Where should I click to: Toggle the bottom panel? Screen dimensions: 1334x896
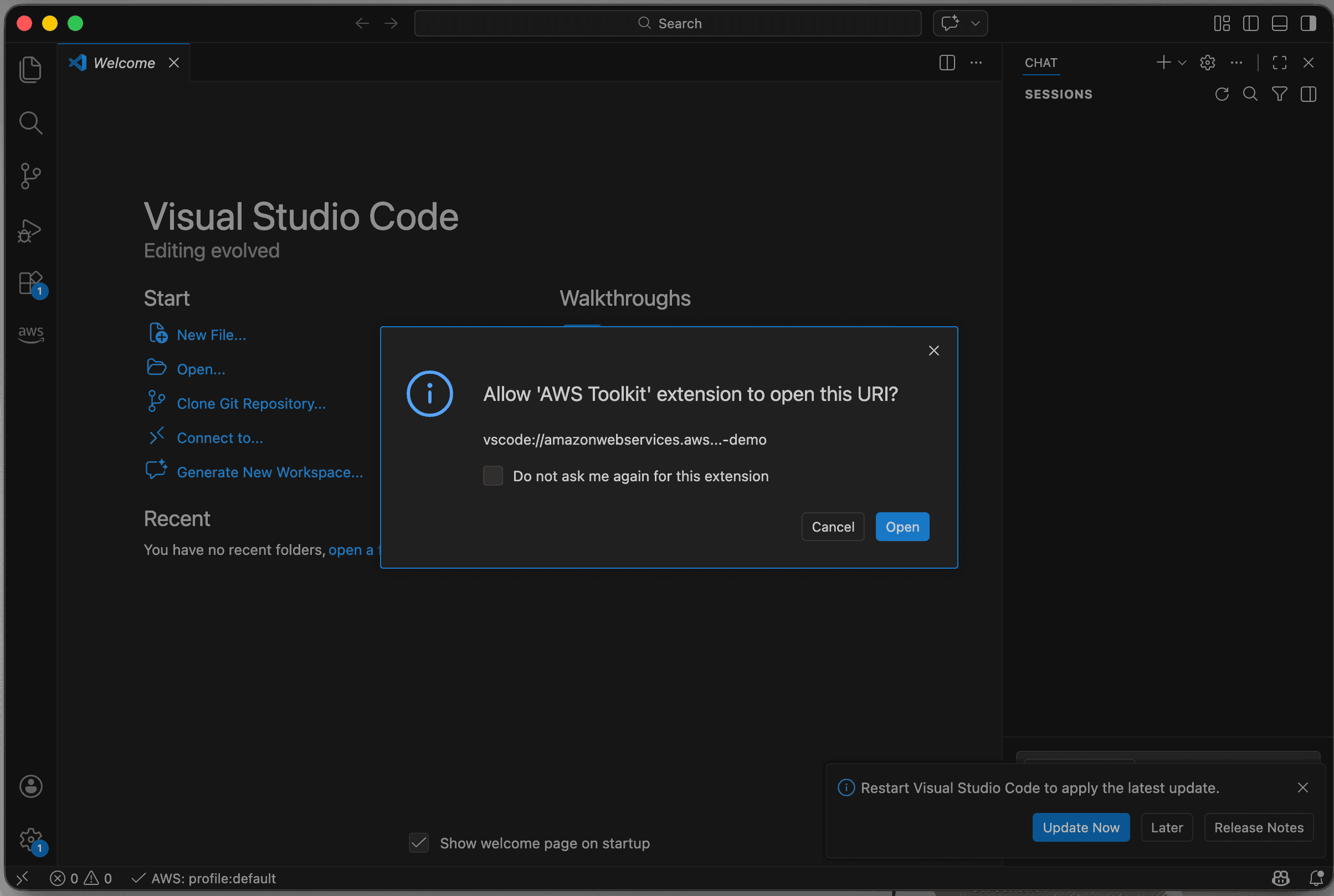tap(1279, 23)
